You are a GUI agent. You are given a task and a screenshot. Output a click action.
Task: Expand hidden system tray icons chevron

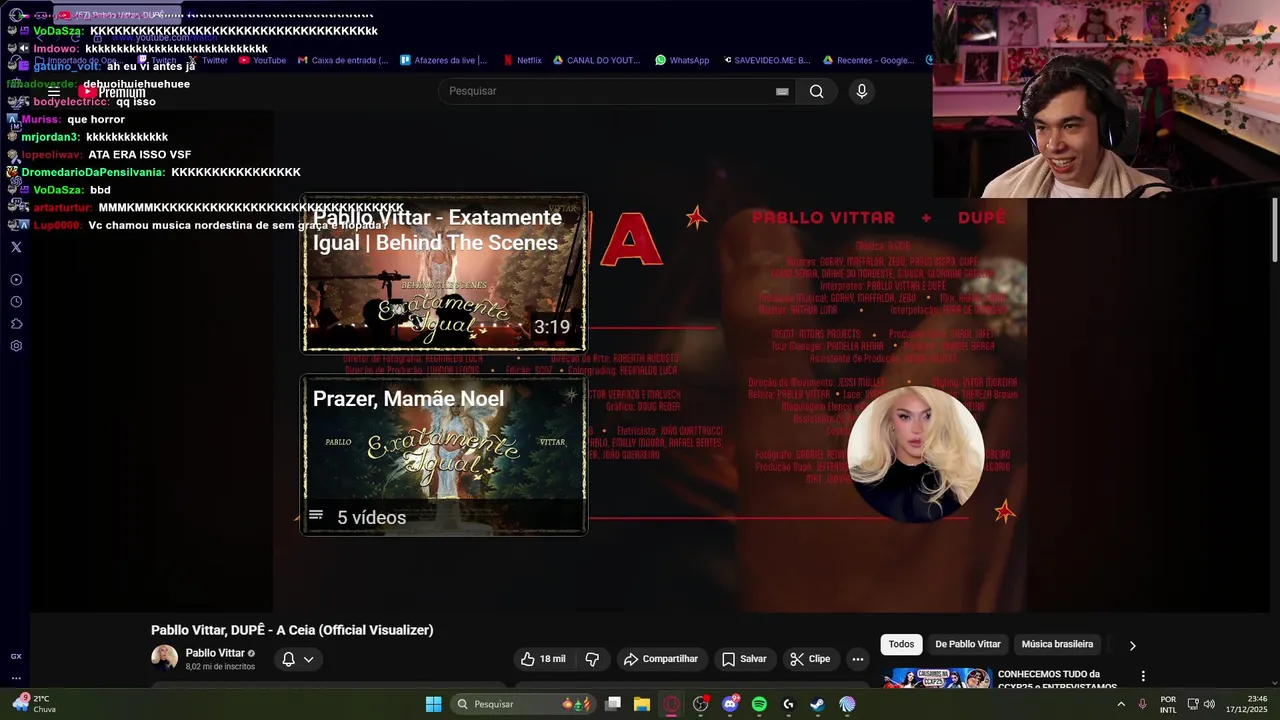coord(1120,704)
